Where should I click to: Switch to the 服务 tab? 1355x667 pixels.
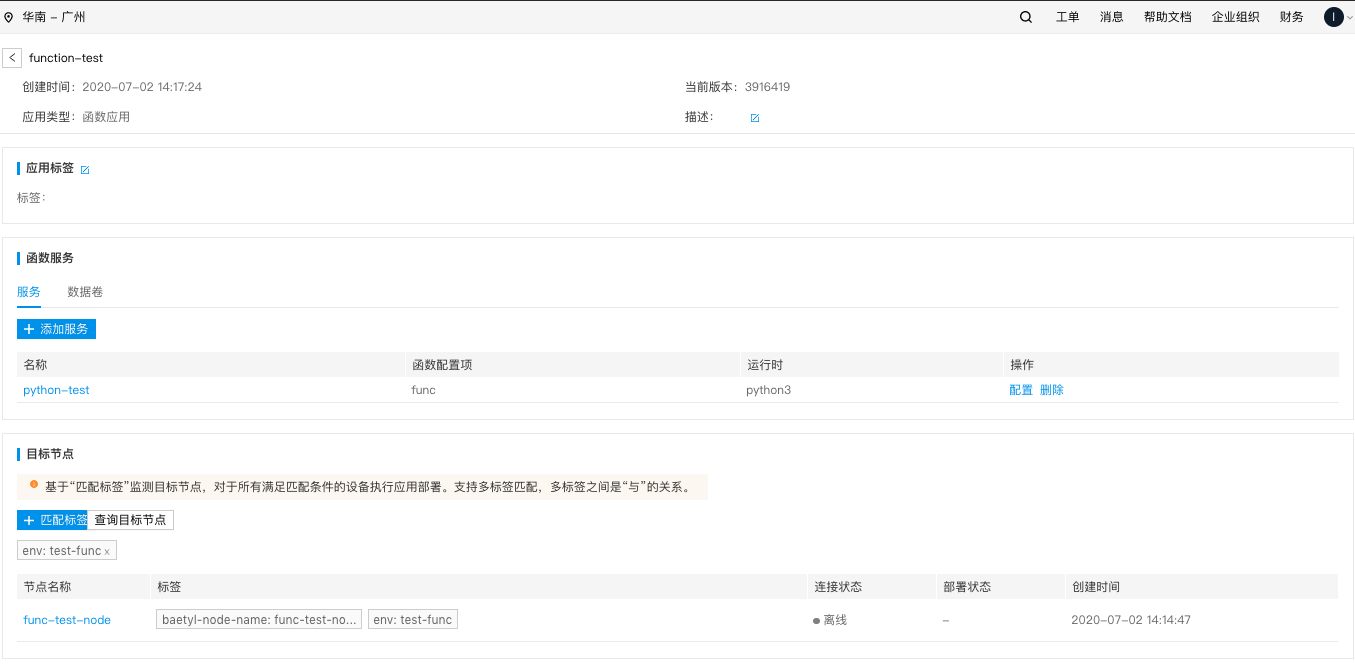(x=29, y=292)
